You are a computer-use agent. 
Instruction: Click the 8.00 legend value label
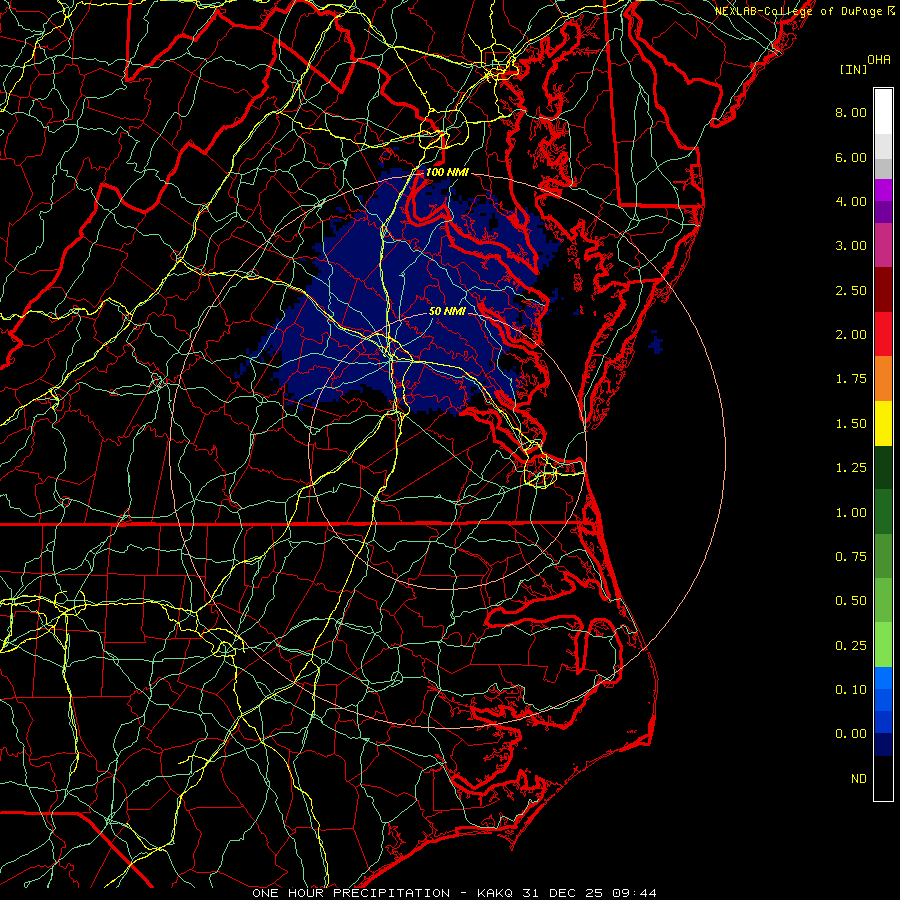coord(851,112)
